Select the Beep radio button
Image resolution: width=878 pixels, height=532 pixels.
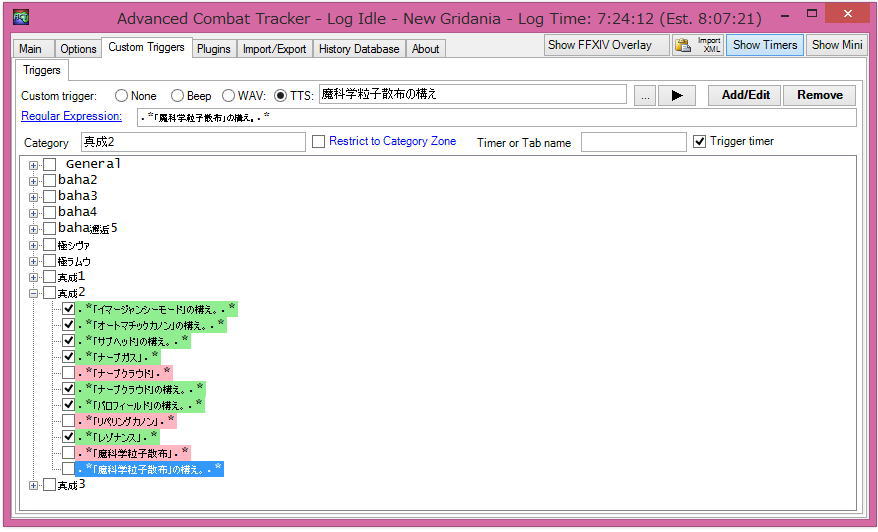177,96
